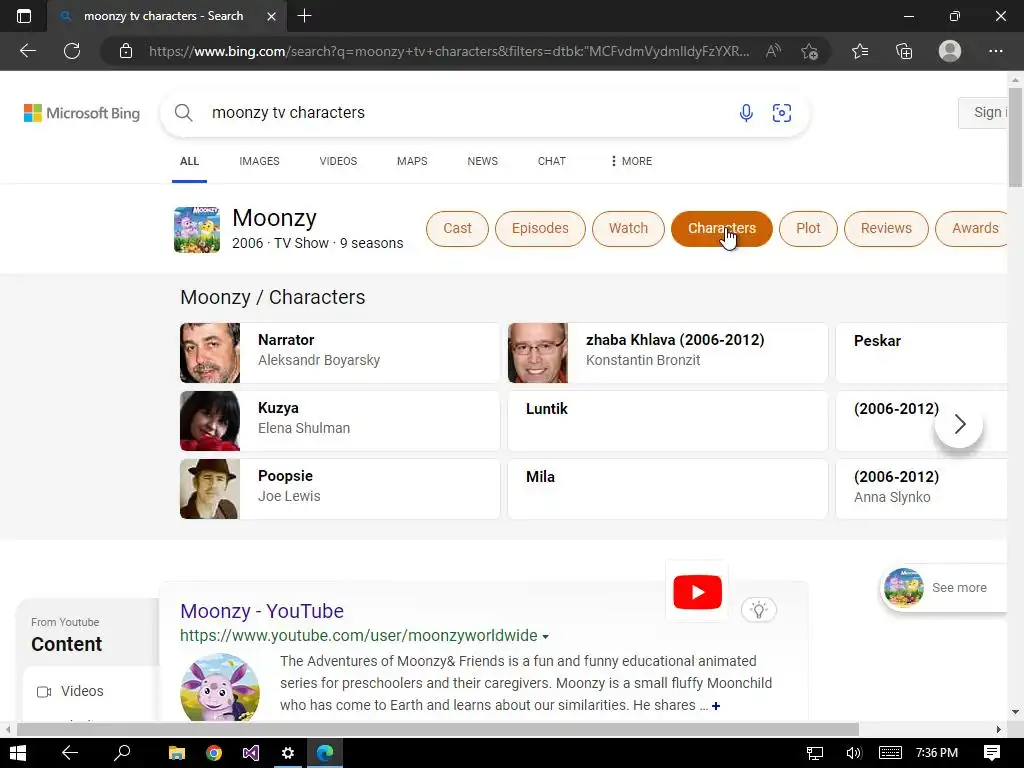The width and height of the screenshot is (1024, 768).
Task: Open Collections icon in toolbar
Action: [x=904, y=51]
